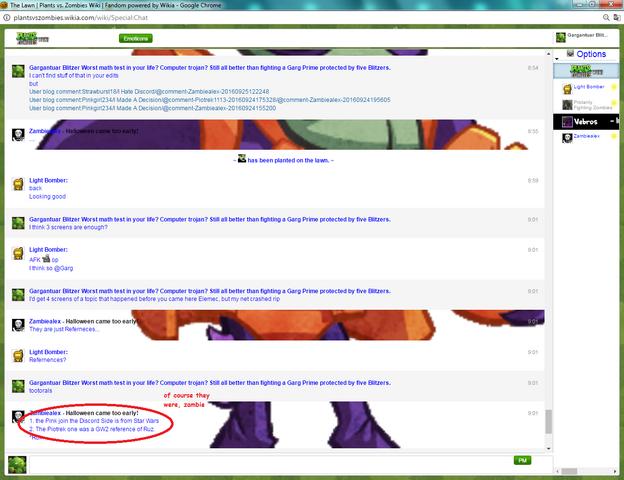Click Zambiealex's avatar on the 8:55 message

[18, 135]
